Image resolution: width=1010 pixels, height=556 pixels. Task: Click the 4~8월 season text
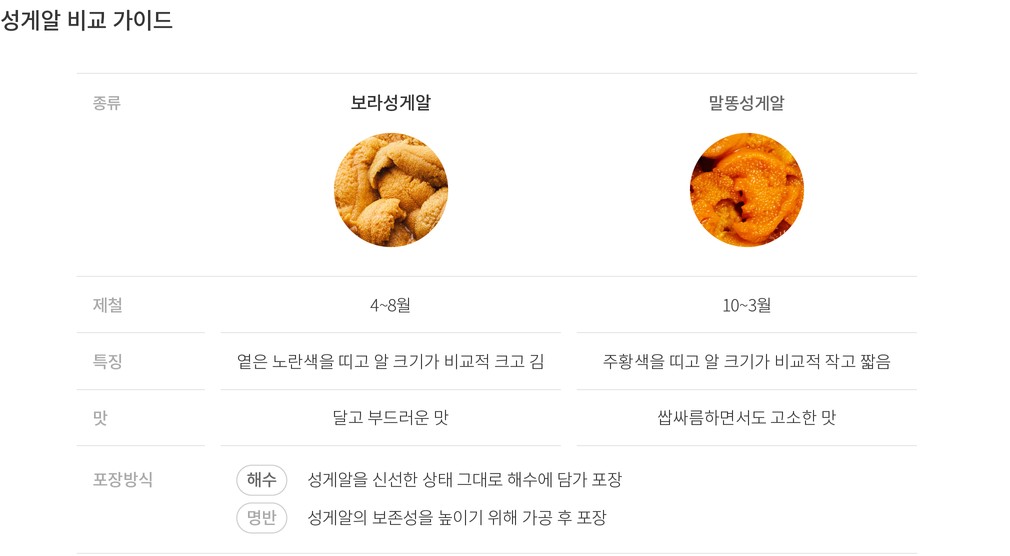coord(391,305)
